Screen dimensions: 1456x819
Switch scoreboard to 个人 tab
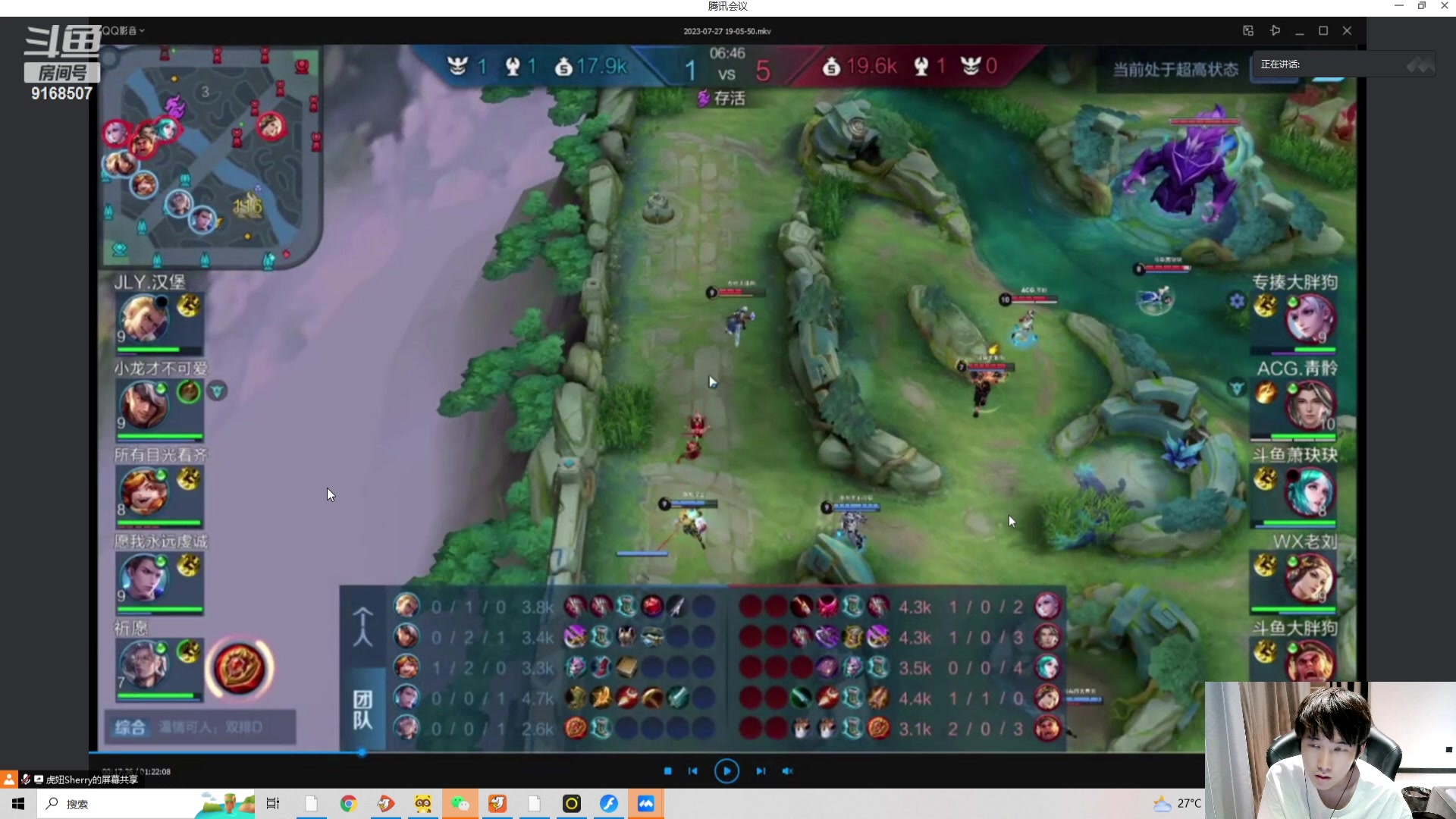pyautogui.click(x=362, y=626)
